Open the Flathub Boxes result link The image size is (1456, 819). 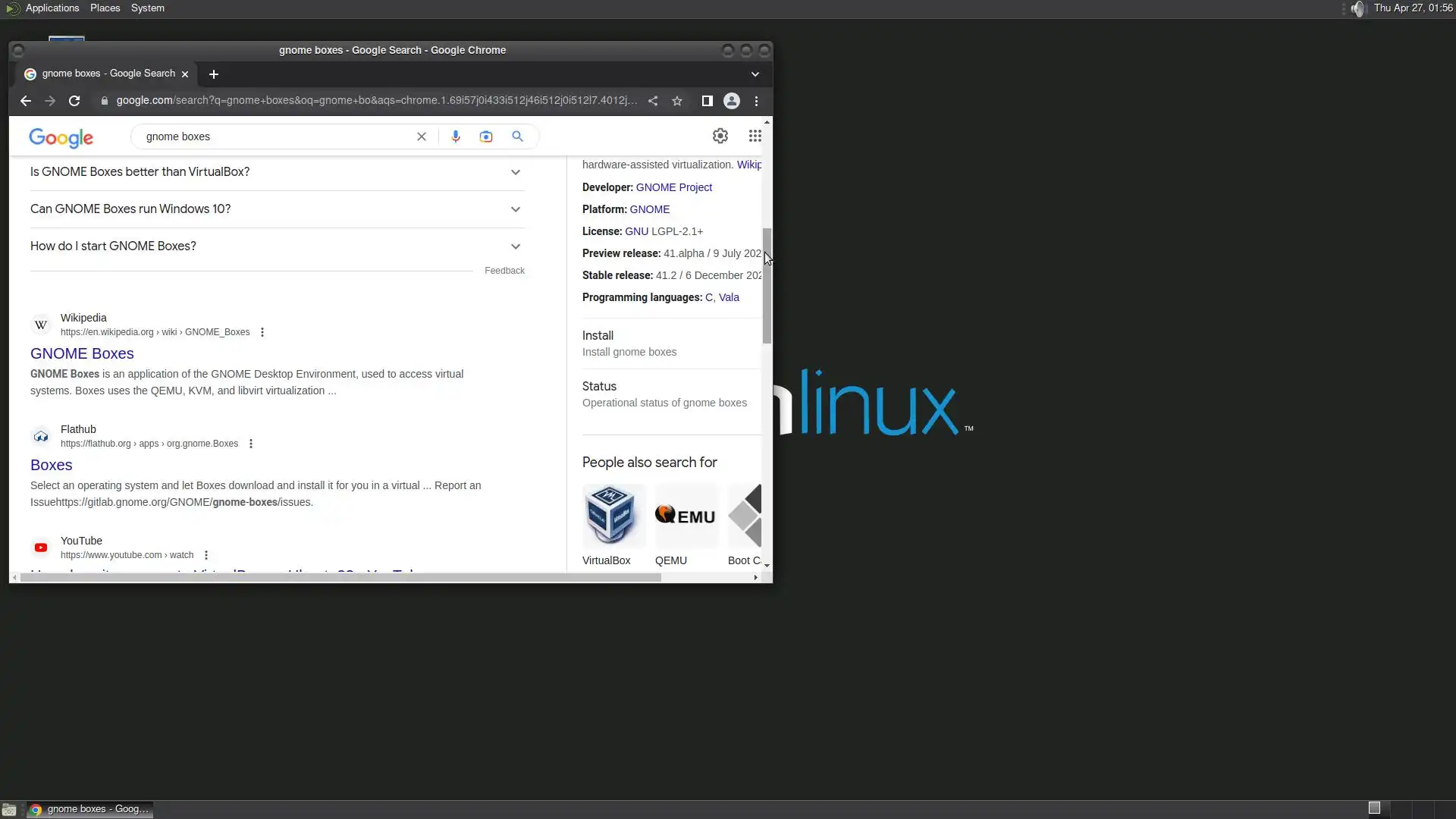point(51,465)
